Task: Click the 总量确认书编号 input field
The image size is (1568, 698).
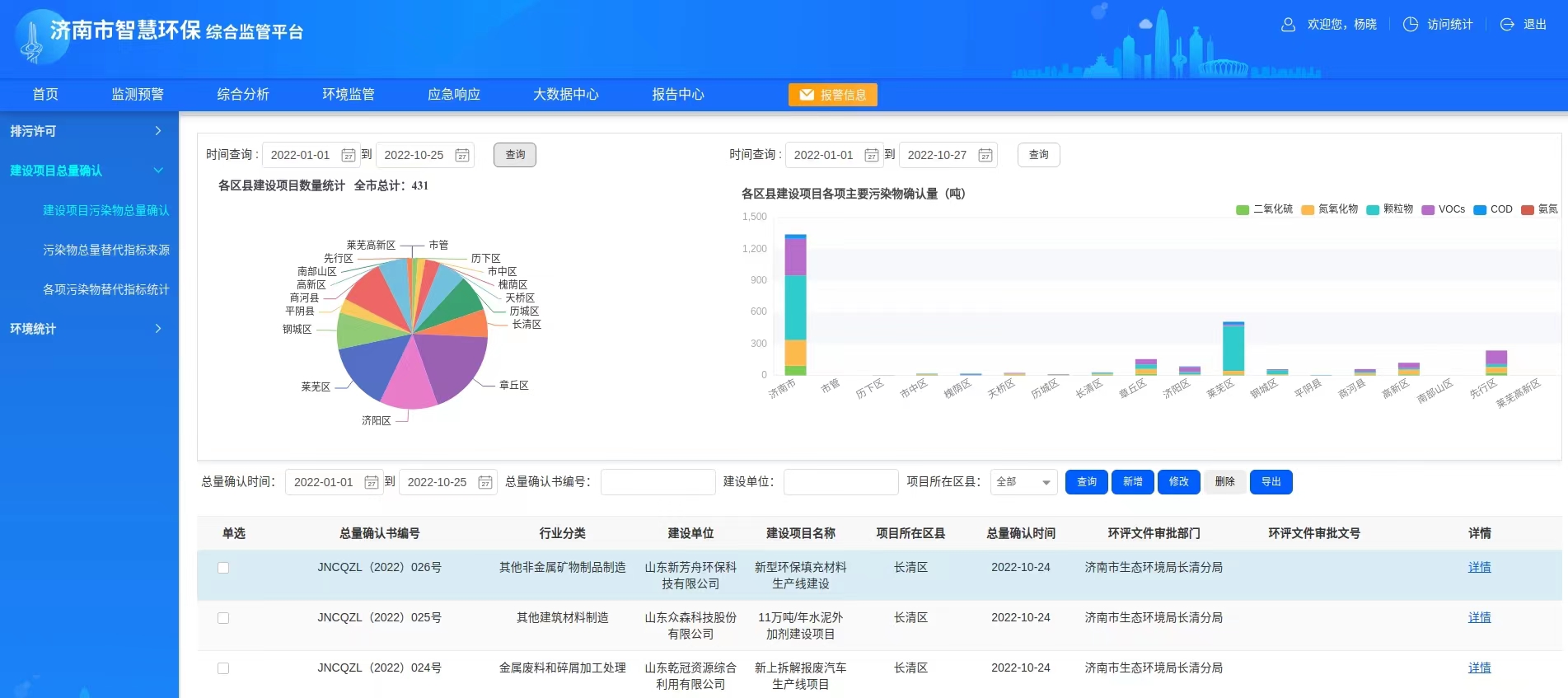Action: pyautogui.click(x=658, y=482)
